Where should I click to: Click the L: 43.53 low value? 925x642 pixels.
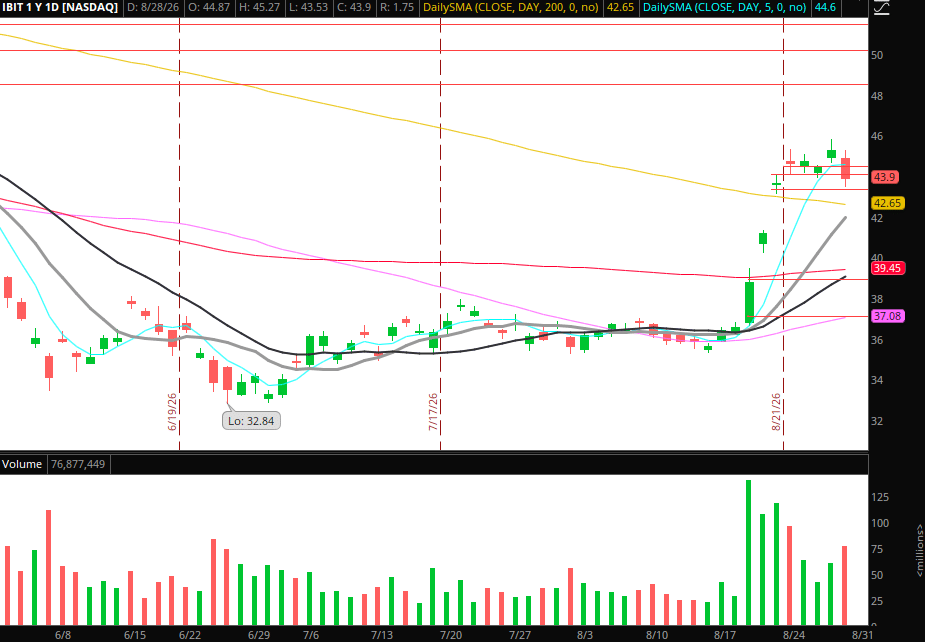[307, 8]
